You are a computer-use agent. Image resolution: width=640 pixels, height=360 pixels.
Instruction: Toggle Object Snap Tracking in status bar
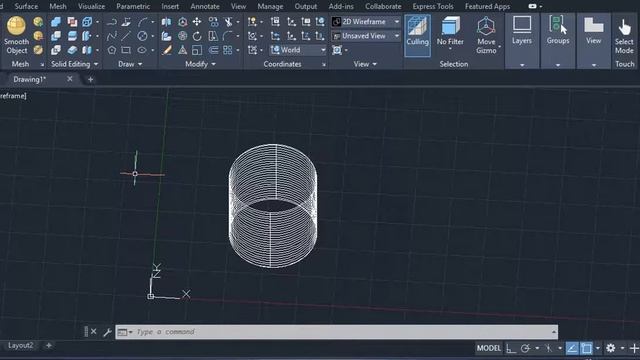(572, 348)
